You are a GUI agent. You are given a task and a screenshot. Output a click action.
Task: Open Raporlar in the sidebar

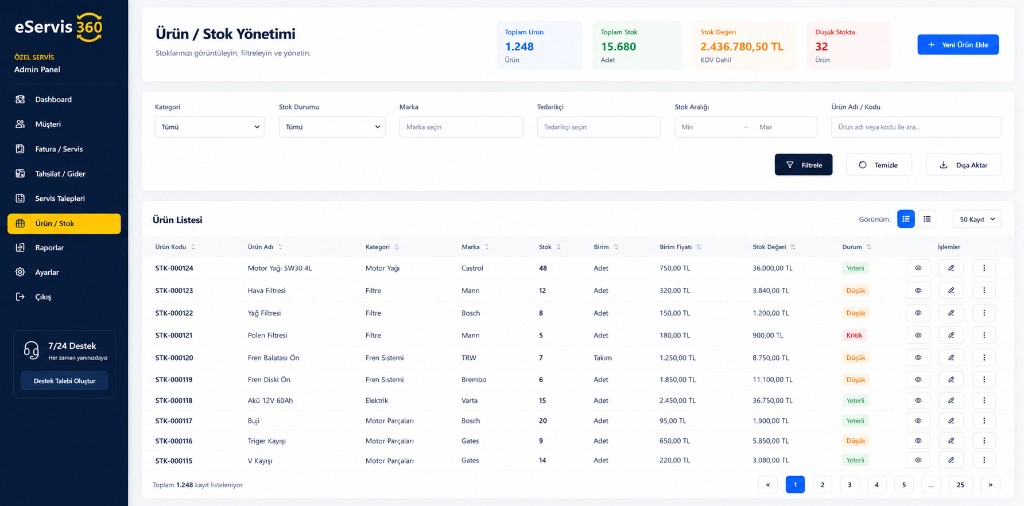(x=64, y=247)
